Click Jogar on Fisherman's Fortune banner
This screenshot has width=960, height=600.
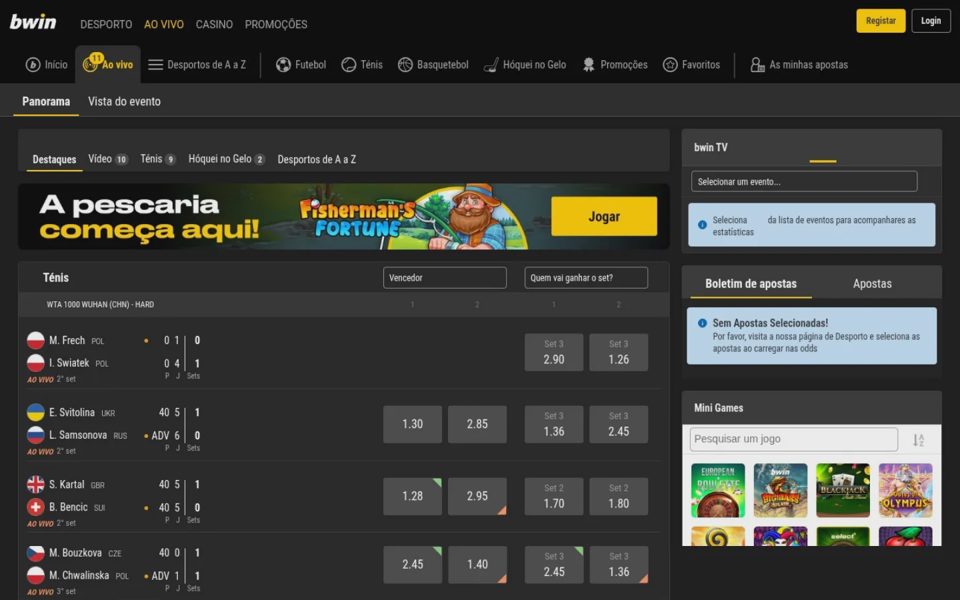click(x=604, y=216)
